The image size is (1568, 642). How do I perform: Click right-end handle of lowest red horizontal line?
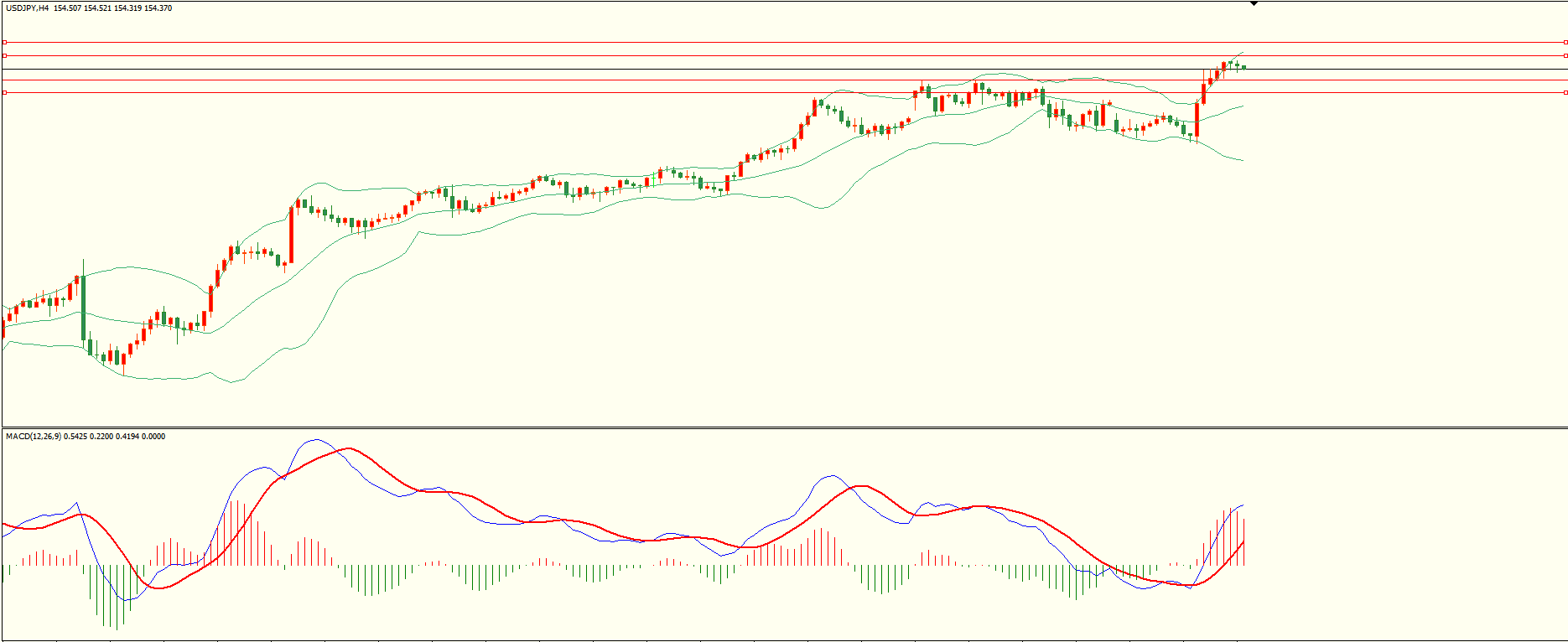1565,93
